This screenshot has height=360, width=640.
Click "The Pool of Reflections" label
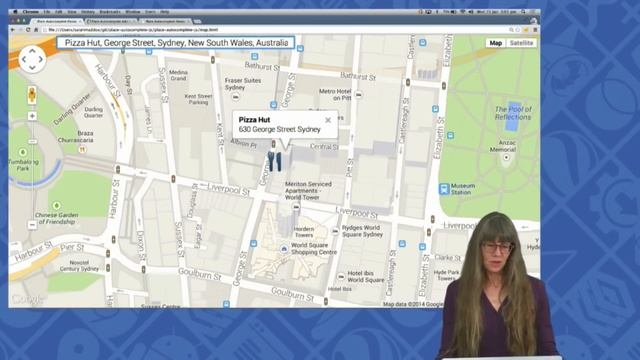coord(513,113)
